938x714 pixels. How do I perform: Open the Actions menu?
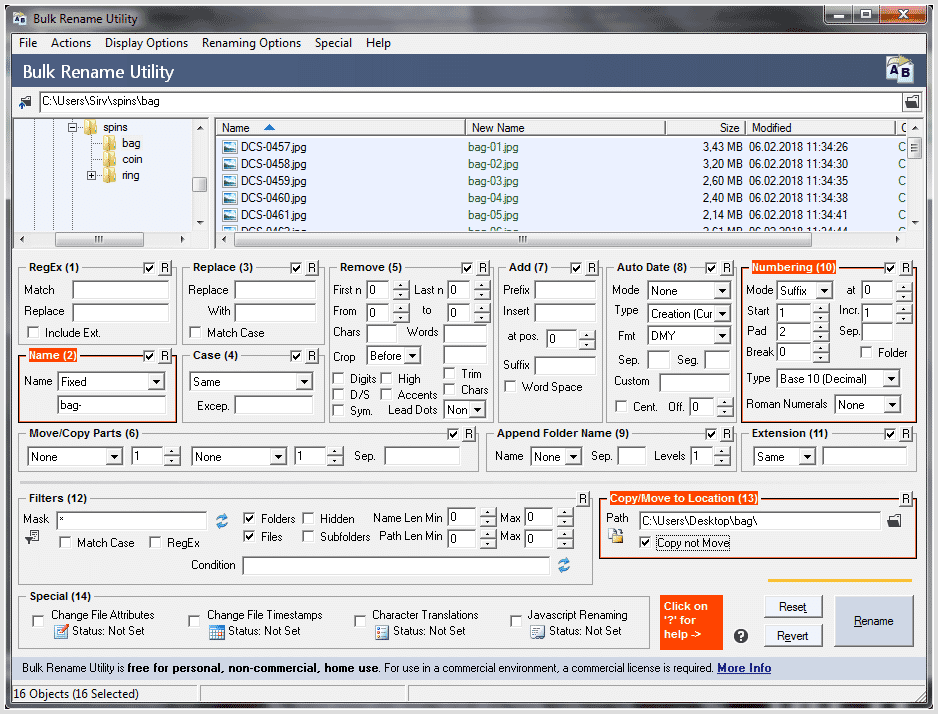[71, 43]
